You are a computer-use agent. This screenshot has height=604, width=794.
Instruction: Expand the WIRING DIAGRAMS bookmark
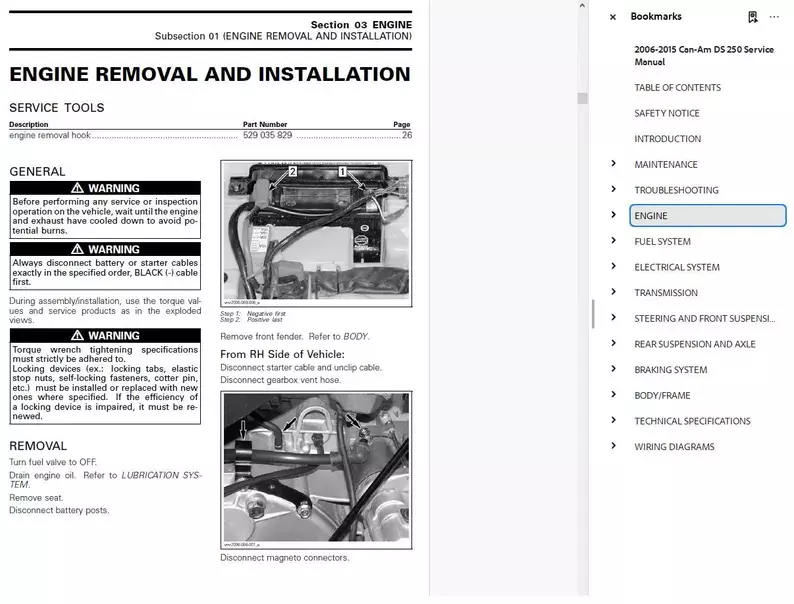click(613, 447)
